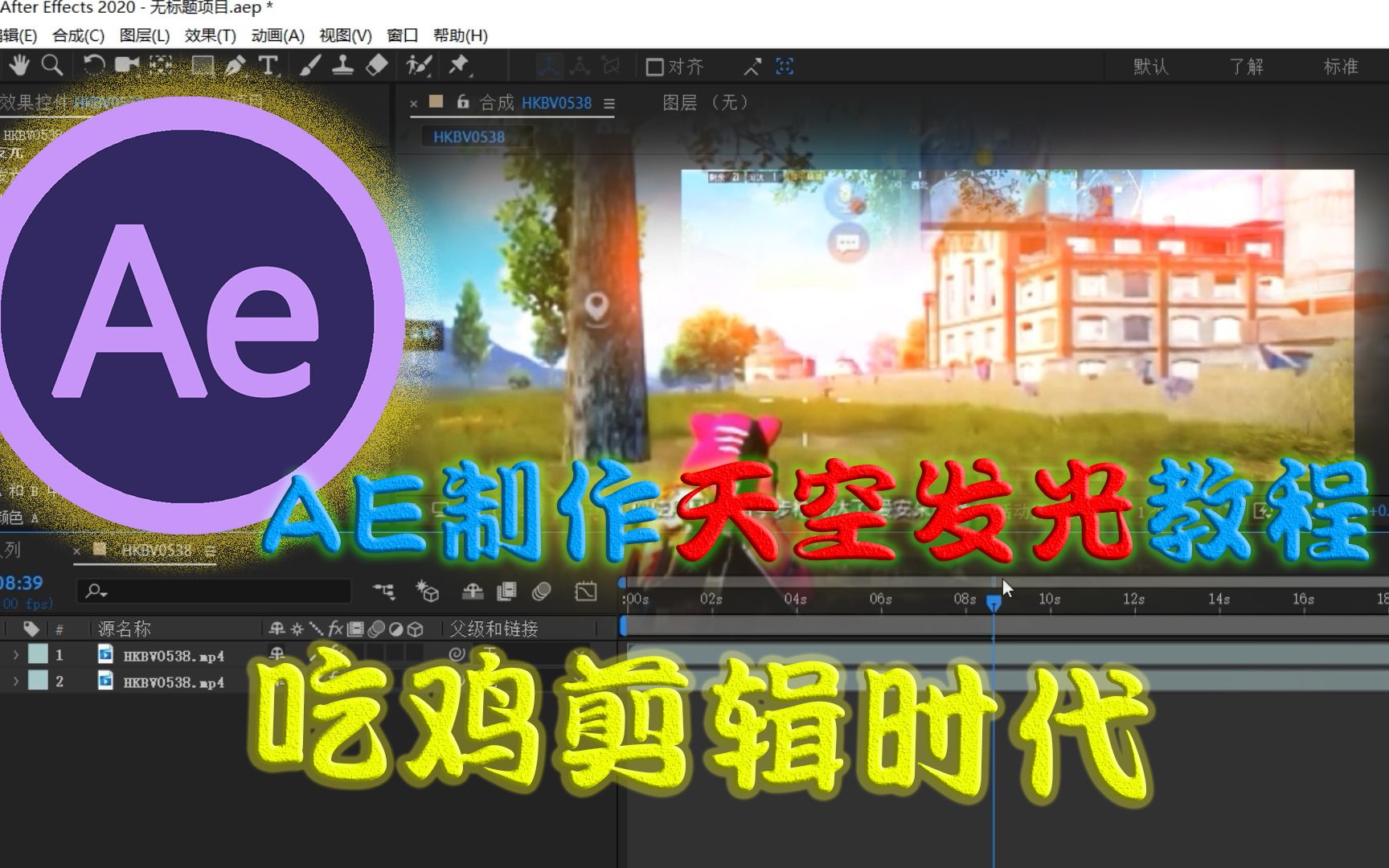Select the Zoom magnifier tool

pyautogui.click(x=52, y=65)
